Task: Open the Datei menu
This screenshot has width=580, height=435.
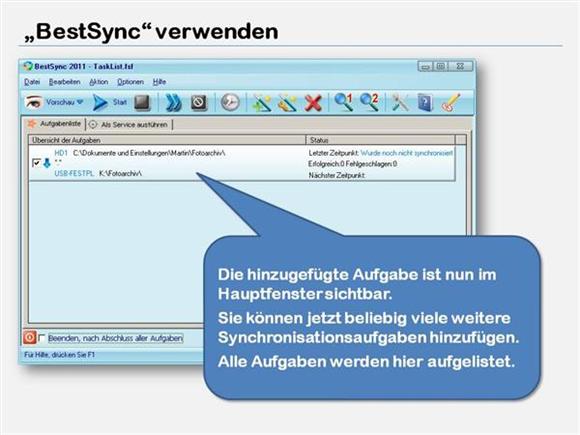Action: [x=32, y=82]
